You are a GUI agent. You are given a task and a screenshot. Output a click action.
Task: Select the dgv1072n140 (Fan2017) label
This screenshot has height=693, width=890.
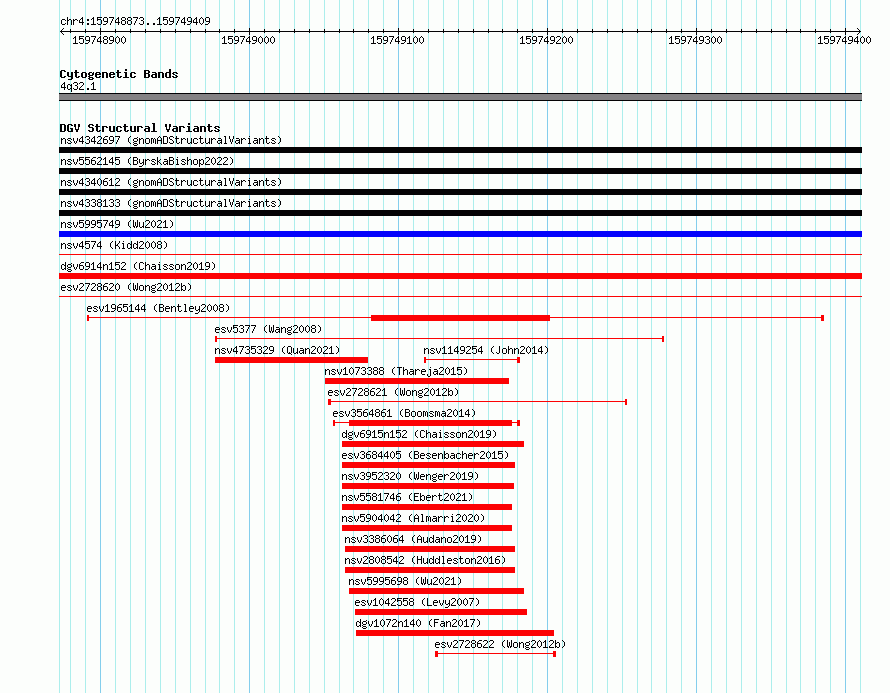pos(418,623)
